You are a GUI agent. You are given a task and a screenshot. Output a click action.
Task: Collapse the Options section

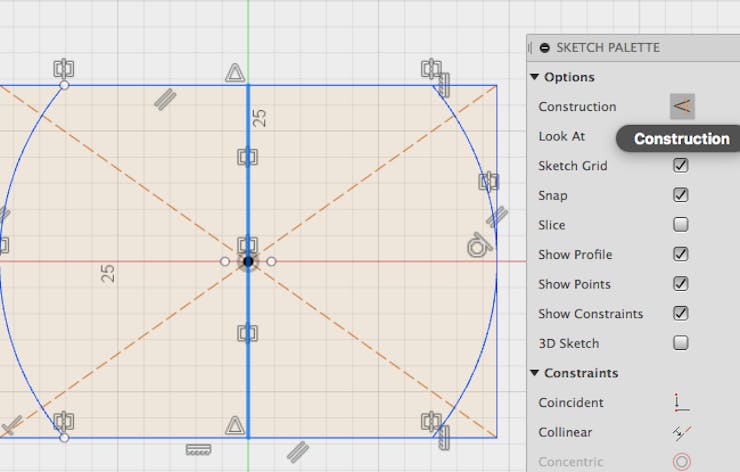click(534, 77)
